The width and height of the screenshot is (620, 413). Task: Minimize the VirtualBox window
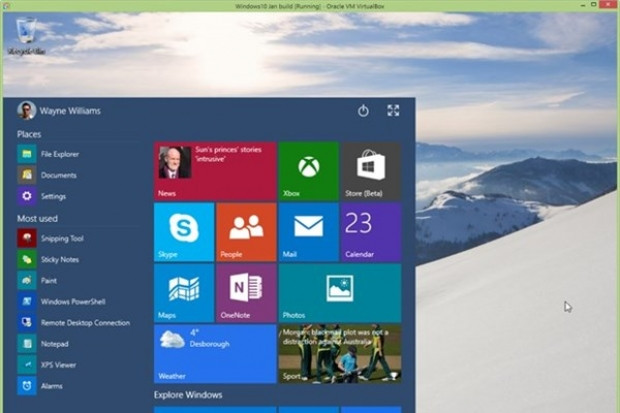point(583,5)
